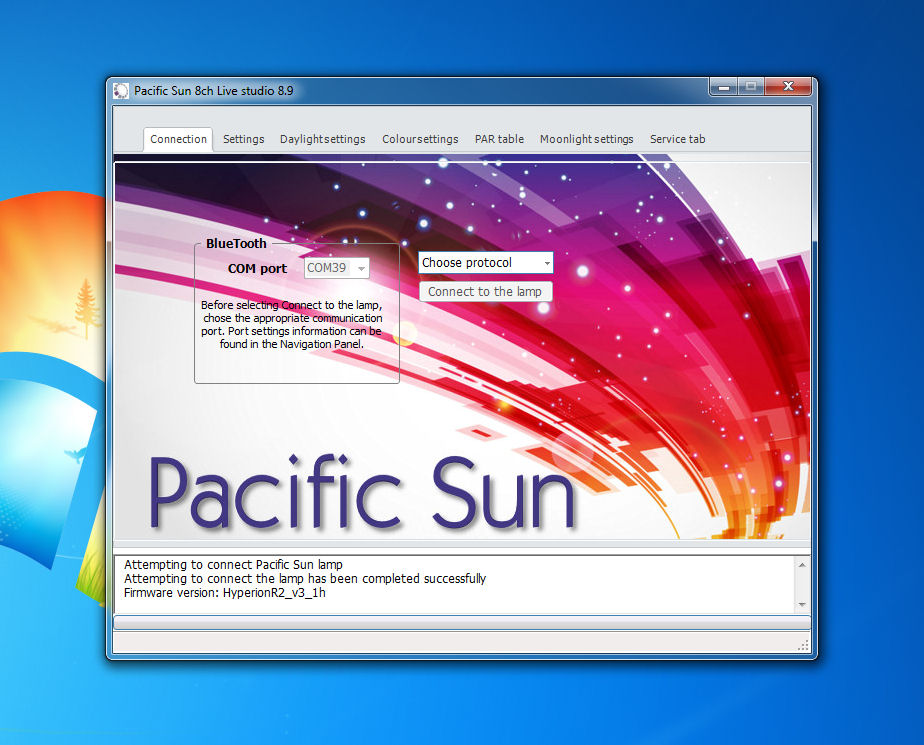Click the log panel scroll up arrow
Screen dimensions: 924x745
pos(802,565)
